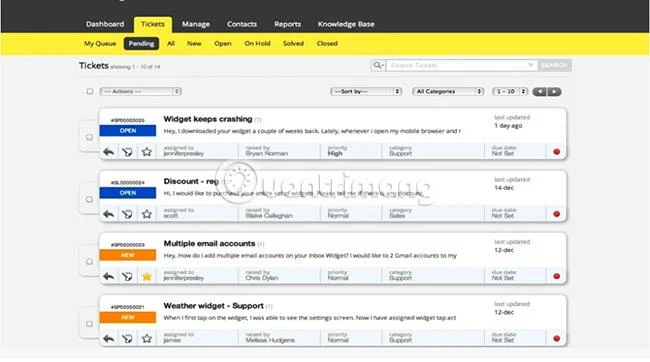
Task: Open the Weather widget - Support ticket title
Action: (x=213, y=306)
